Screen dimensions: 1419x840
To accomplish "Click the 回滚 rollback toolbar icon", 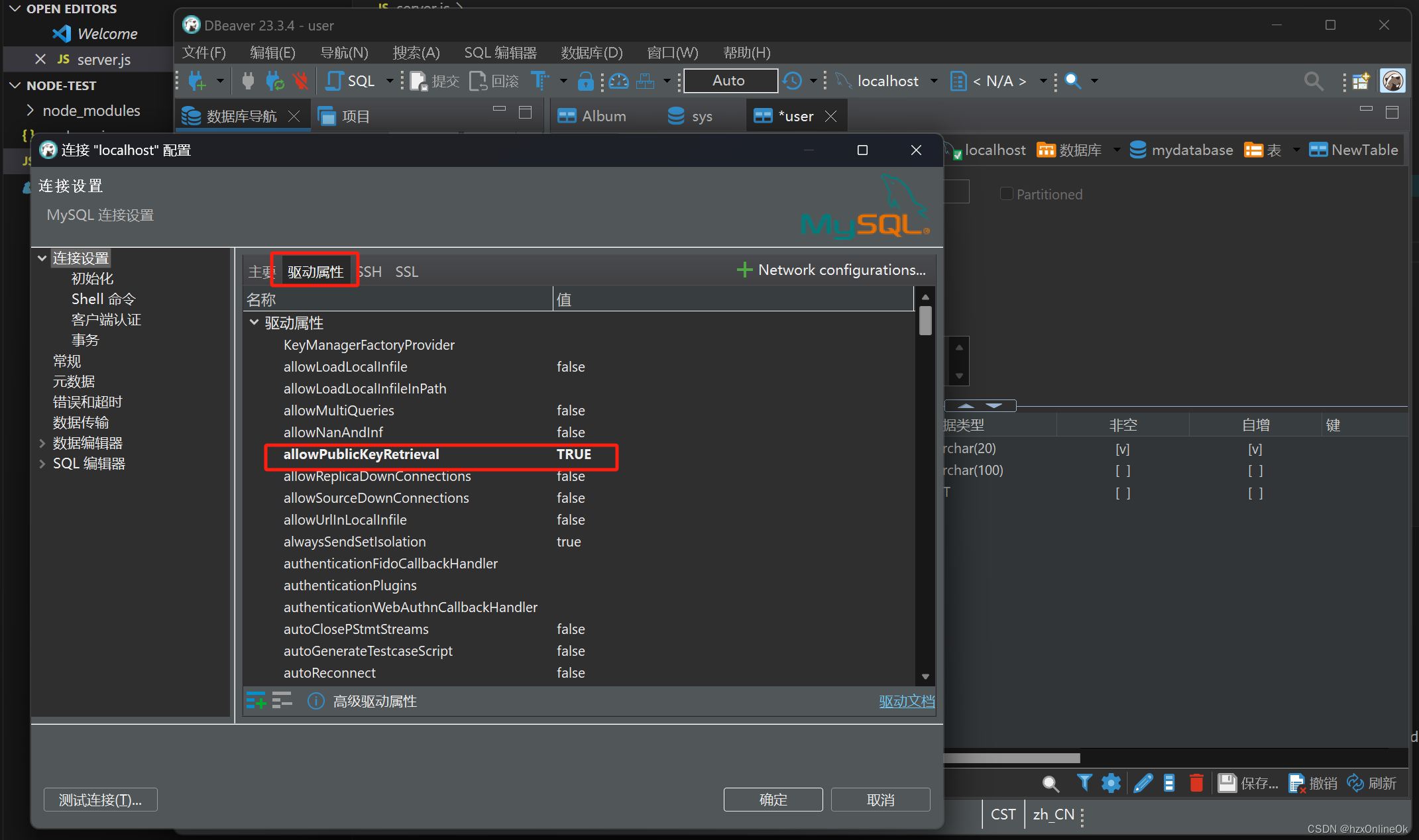I will (x=494, y=81).
